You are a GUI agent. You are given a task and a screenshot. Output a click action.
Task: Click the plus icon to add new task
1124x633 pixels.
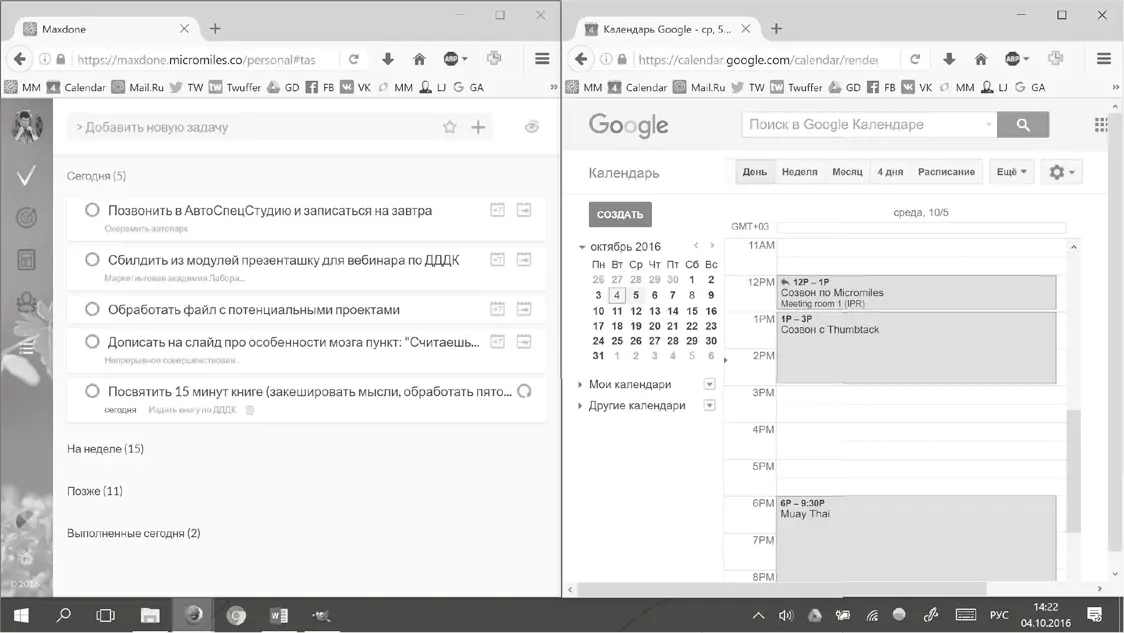[478, 127]
